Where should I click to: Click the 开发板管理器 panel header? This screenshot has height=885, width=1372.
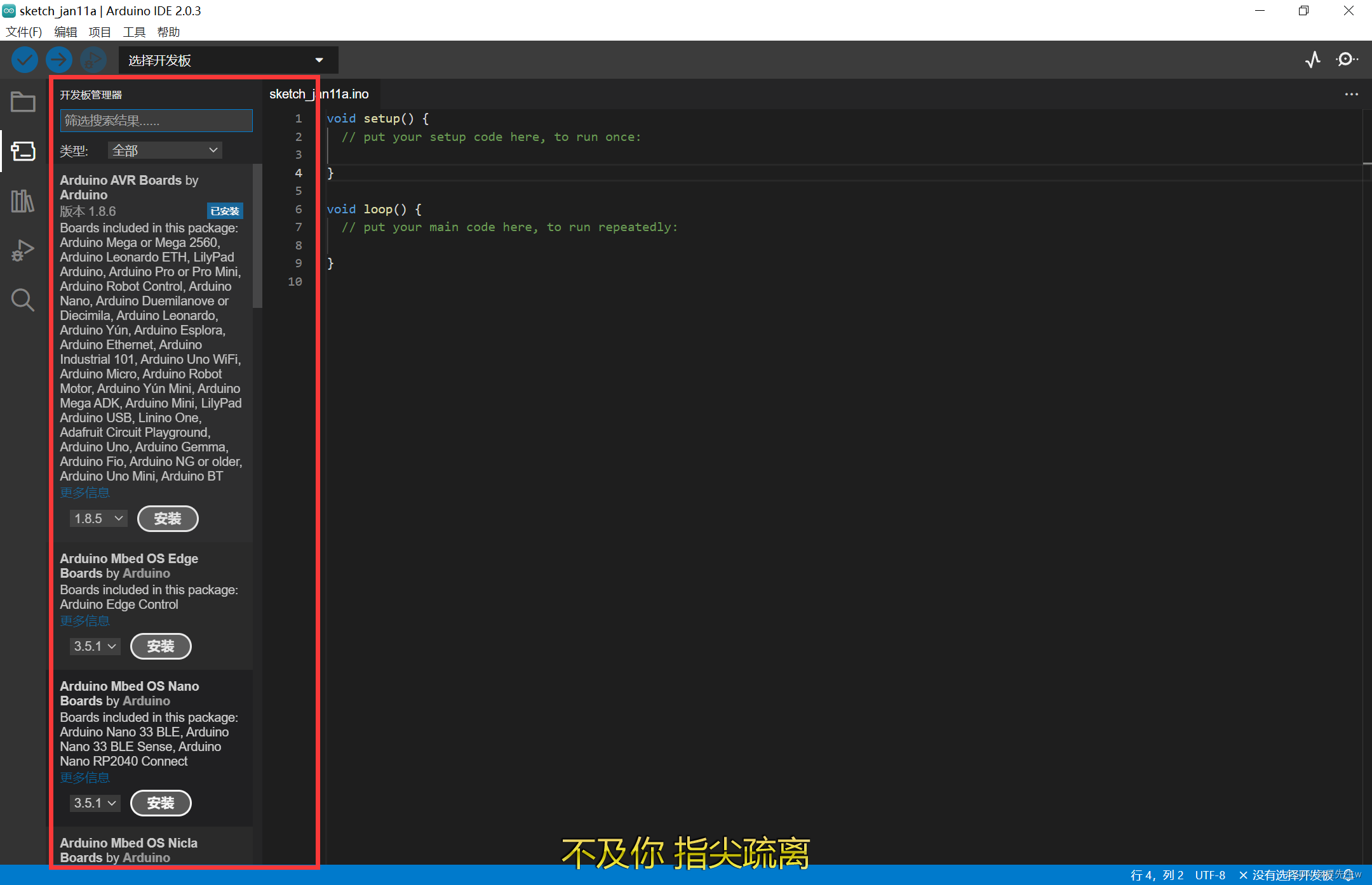coord(91,95)
